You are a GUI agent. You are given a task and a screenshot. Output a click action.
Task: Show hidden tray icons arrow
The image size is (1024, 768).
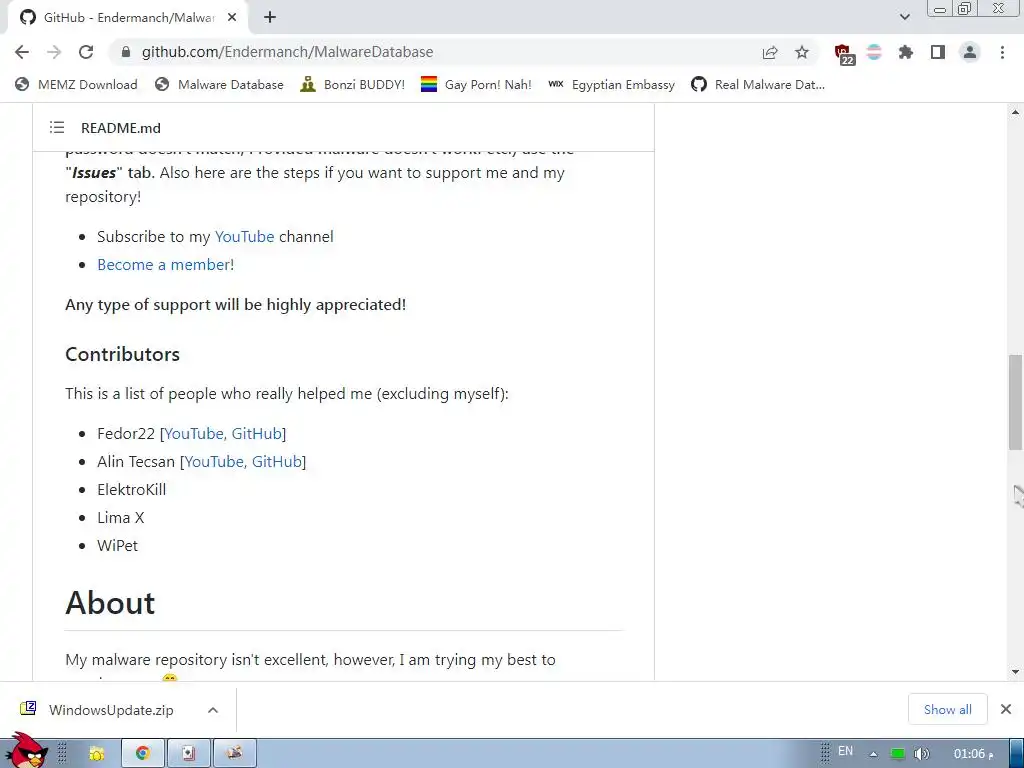click(x=873, y=754)
